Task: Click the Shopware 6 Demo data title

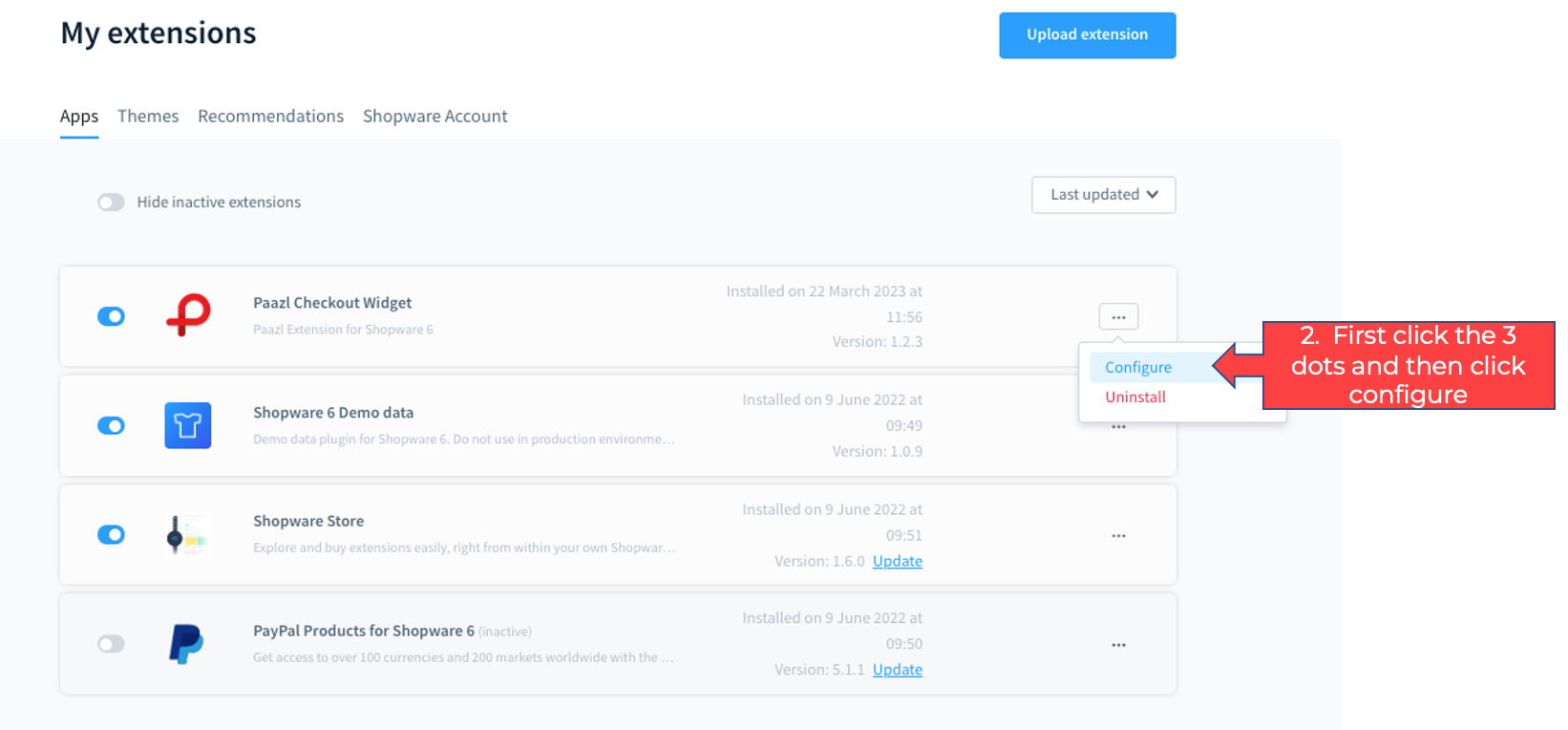Action: pos(333,413)
